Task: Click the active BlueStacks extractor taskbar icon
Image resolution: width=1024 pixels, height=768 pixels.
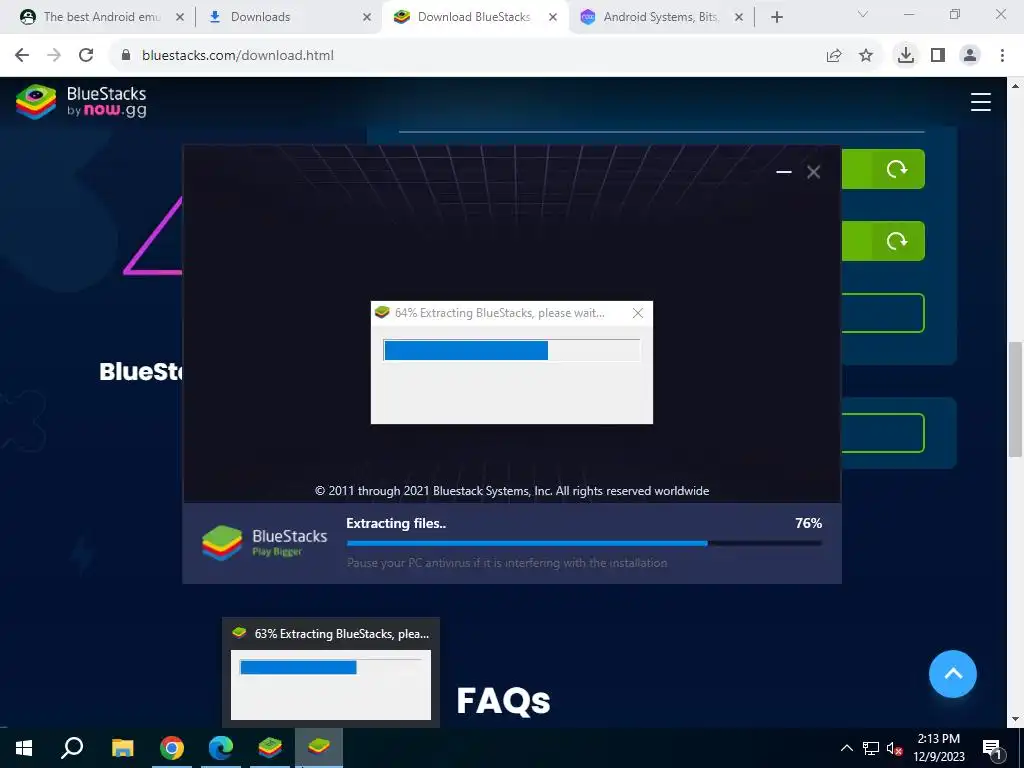Action: [319, 748]
